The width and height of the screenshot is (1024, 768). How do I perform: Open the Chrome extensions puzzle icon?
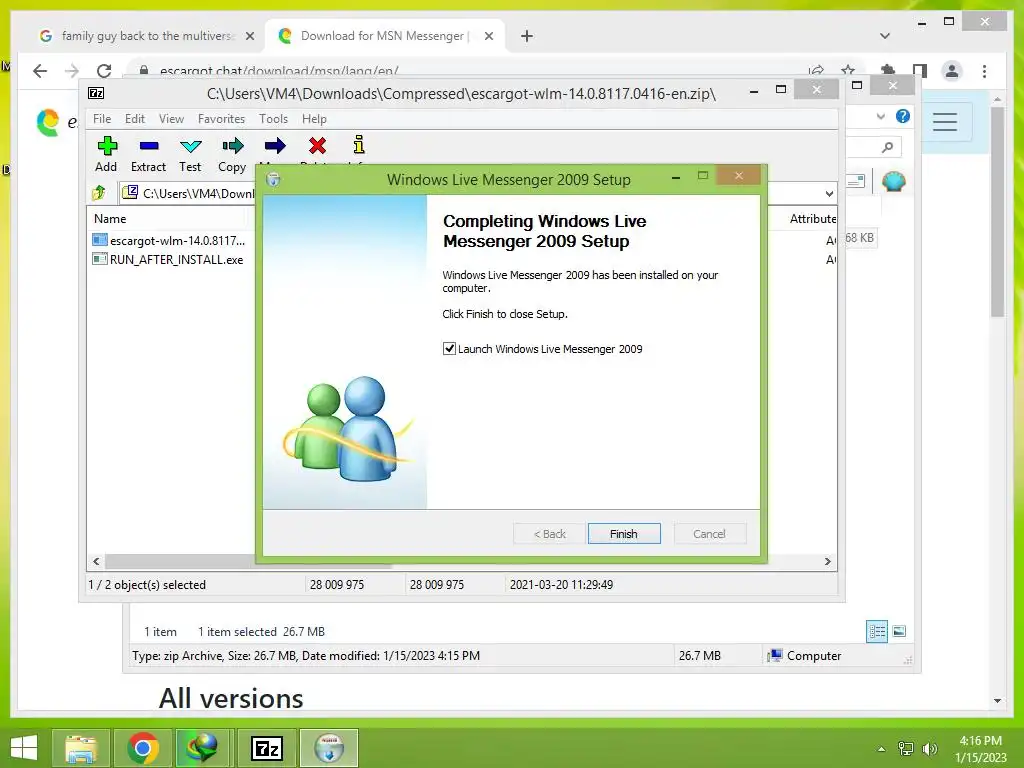coord(888,71)
